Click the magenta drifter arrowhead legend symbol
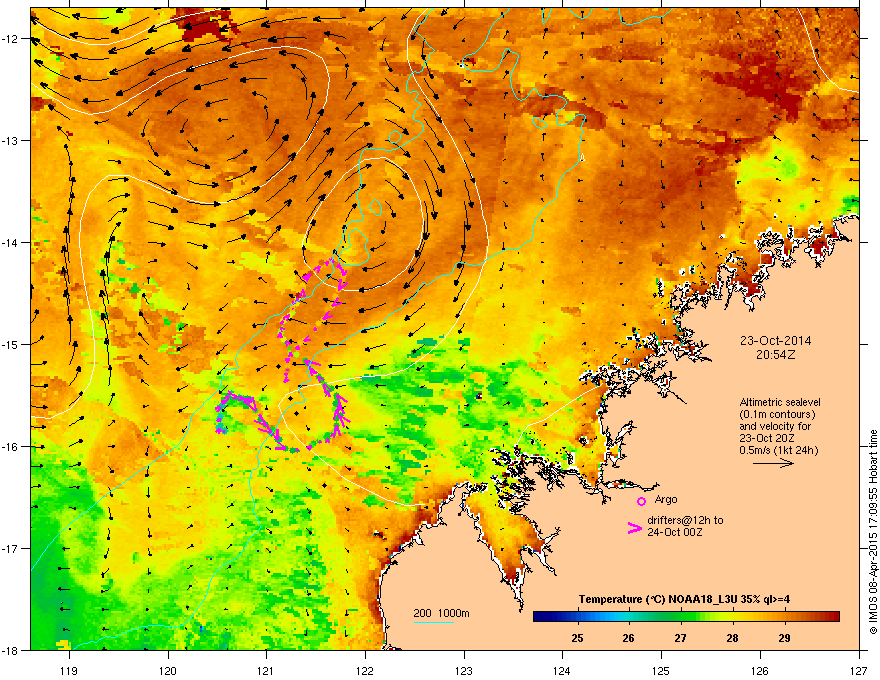880x680 pixels. tap(635, 528)
